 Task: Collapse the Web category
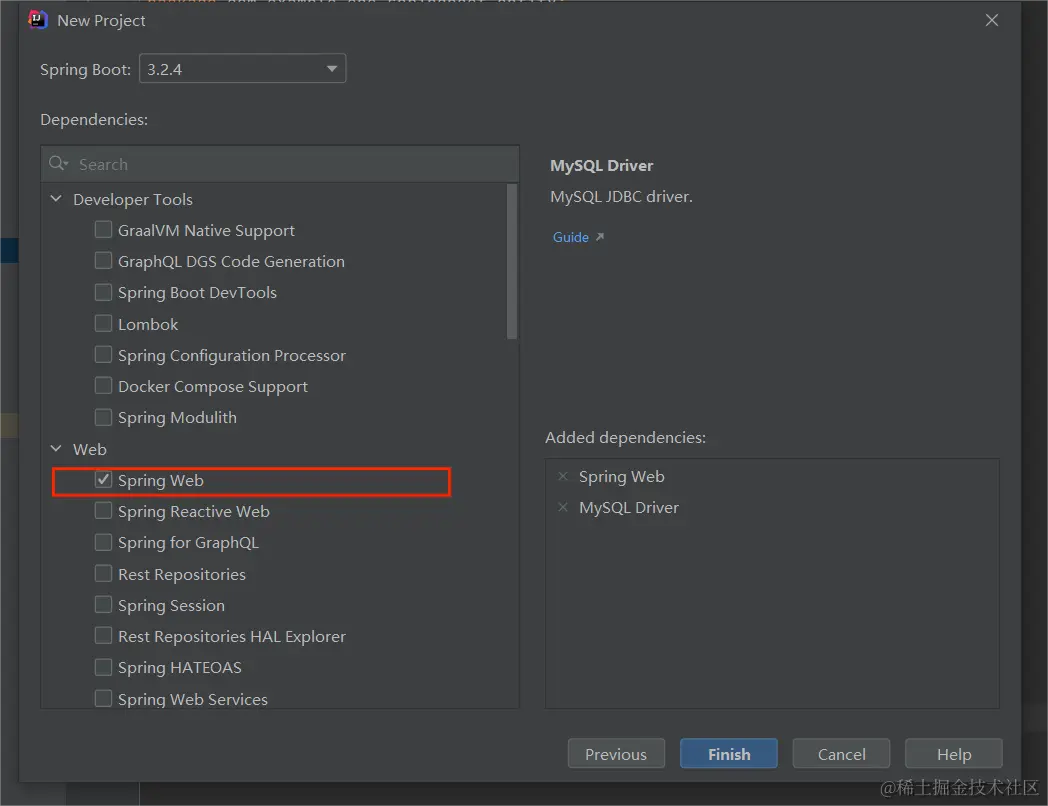pos(56,448)
